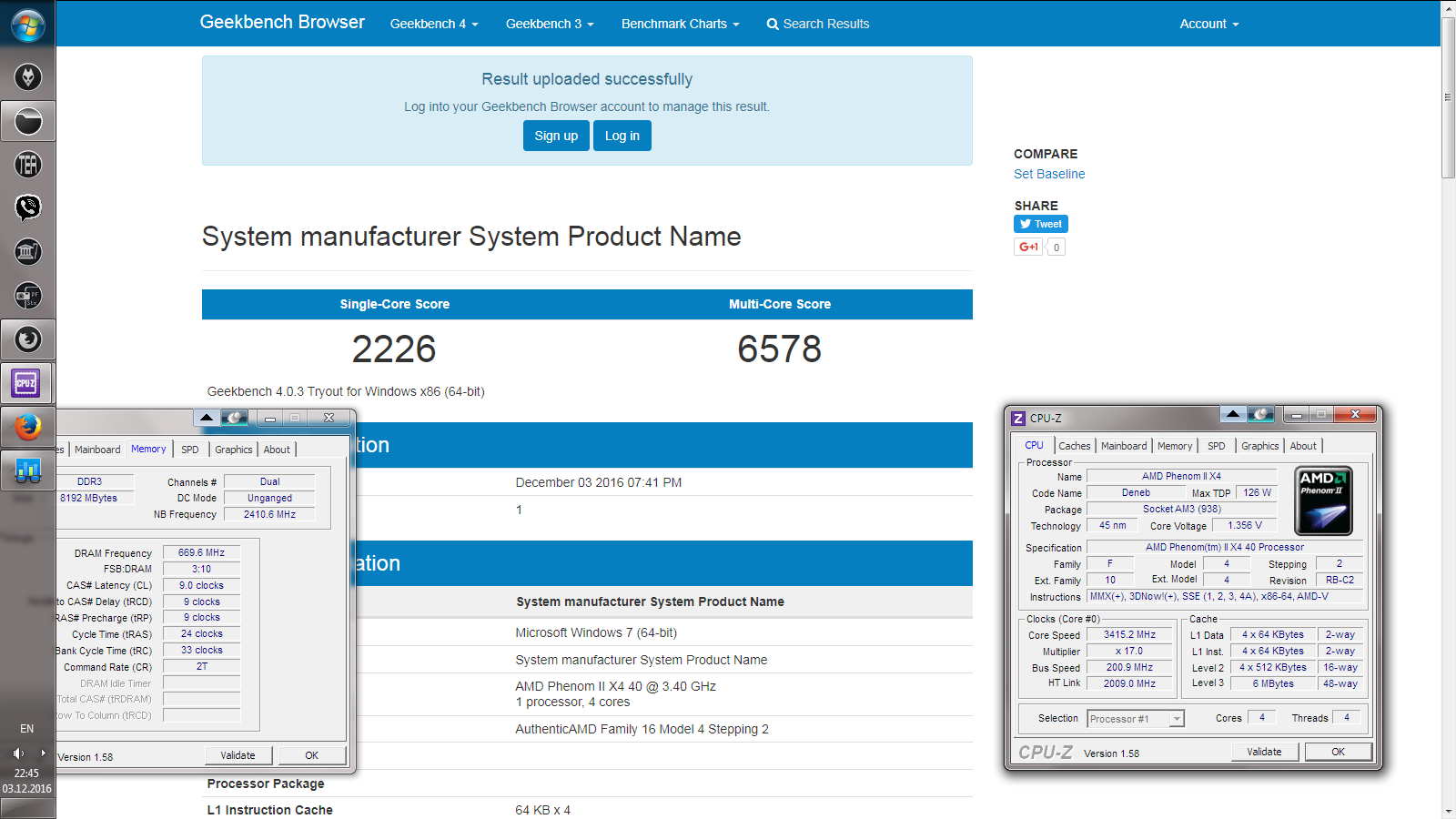Open the Memory tab in right CPU-Z window
The image size is (1456, 819).
click(1175, 446)
